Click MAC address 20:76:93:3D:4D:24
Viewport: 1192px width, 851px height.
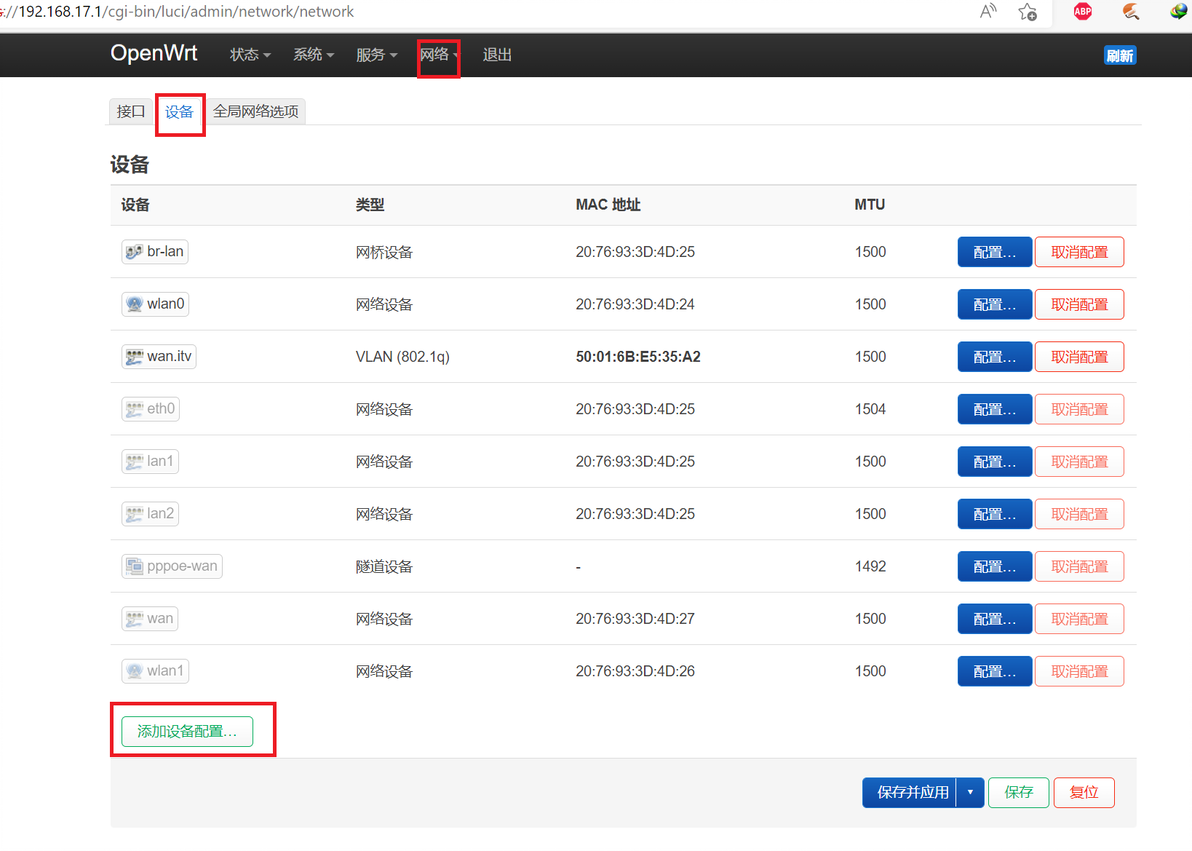pos(635,304)
